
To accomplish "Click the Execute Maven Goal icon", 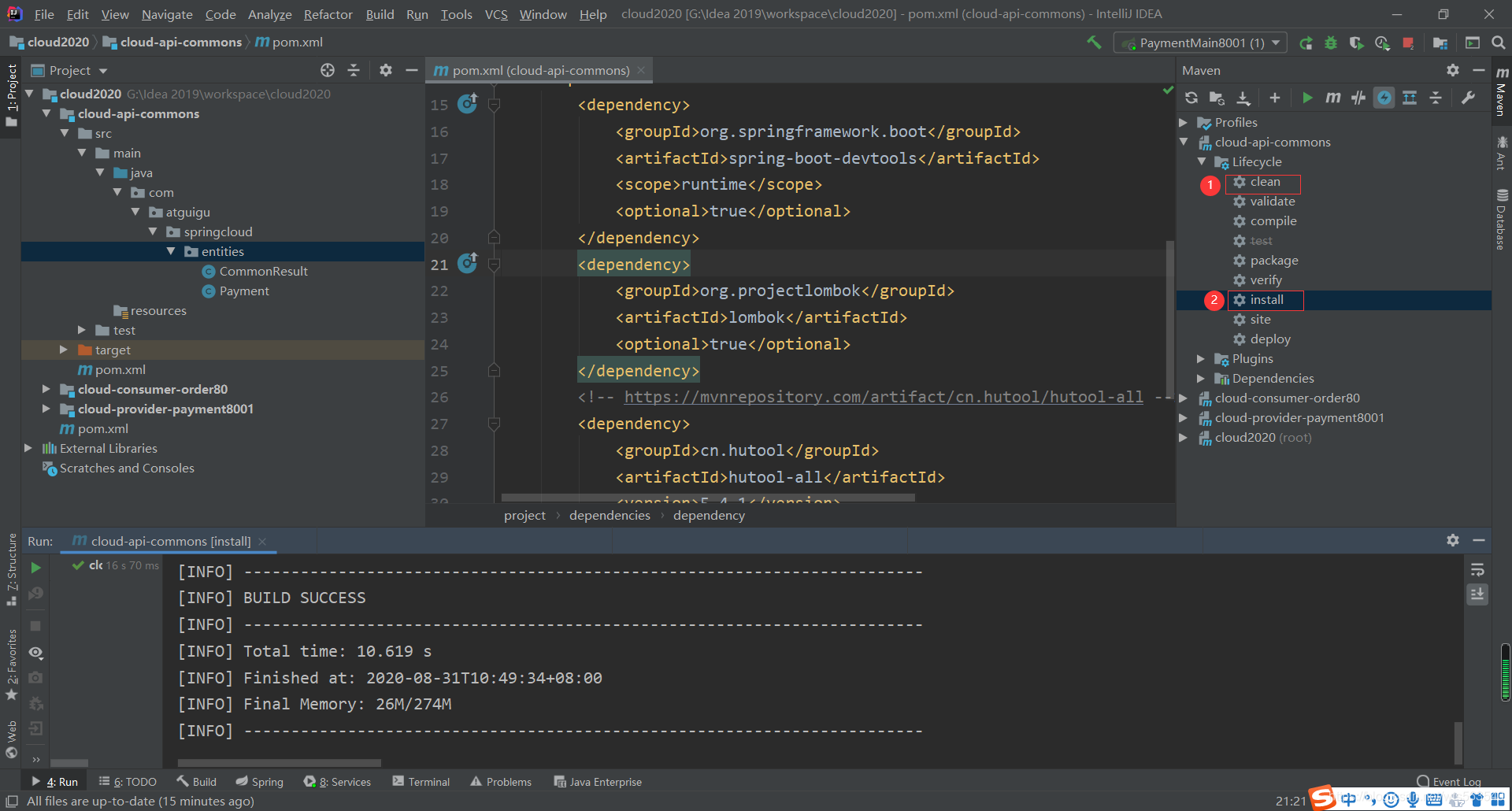I will [1332, 98].
